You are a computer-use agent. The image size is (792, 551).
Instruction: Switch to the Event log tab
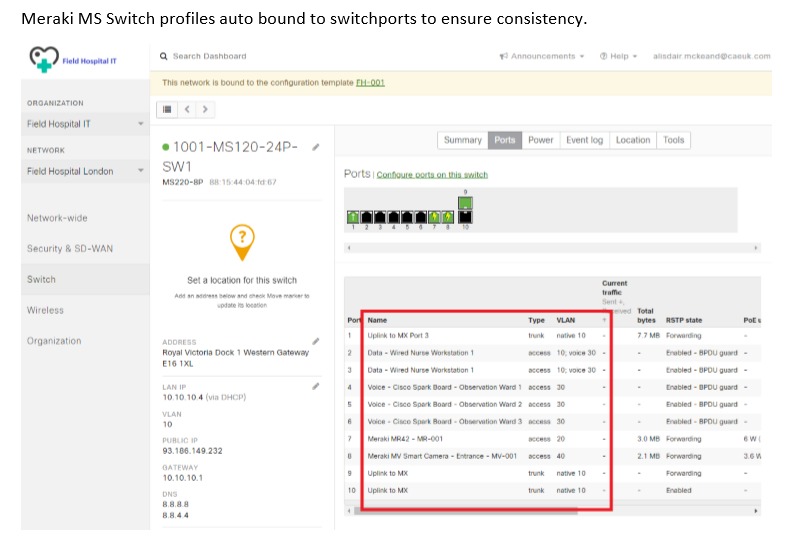(584, 140)
